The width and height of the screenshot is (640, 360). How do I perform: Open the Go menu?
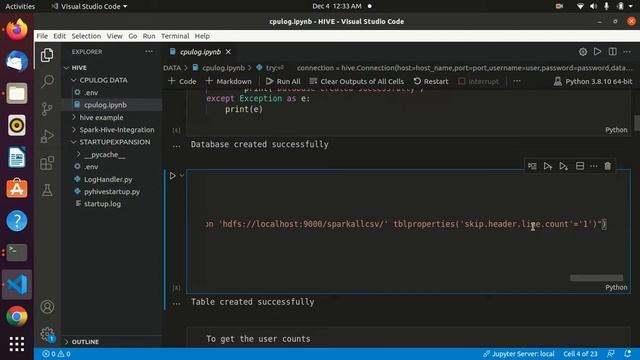point(133,36)
